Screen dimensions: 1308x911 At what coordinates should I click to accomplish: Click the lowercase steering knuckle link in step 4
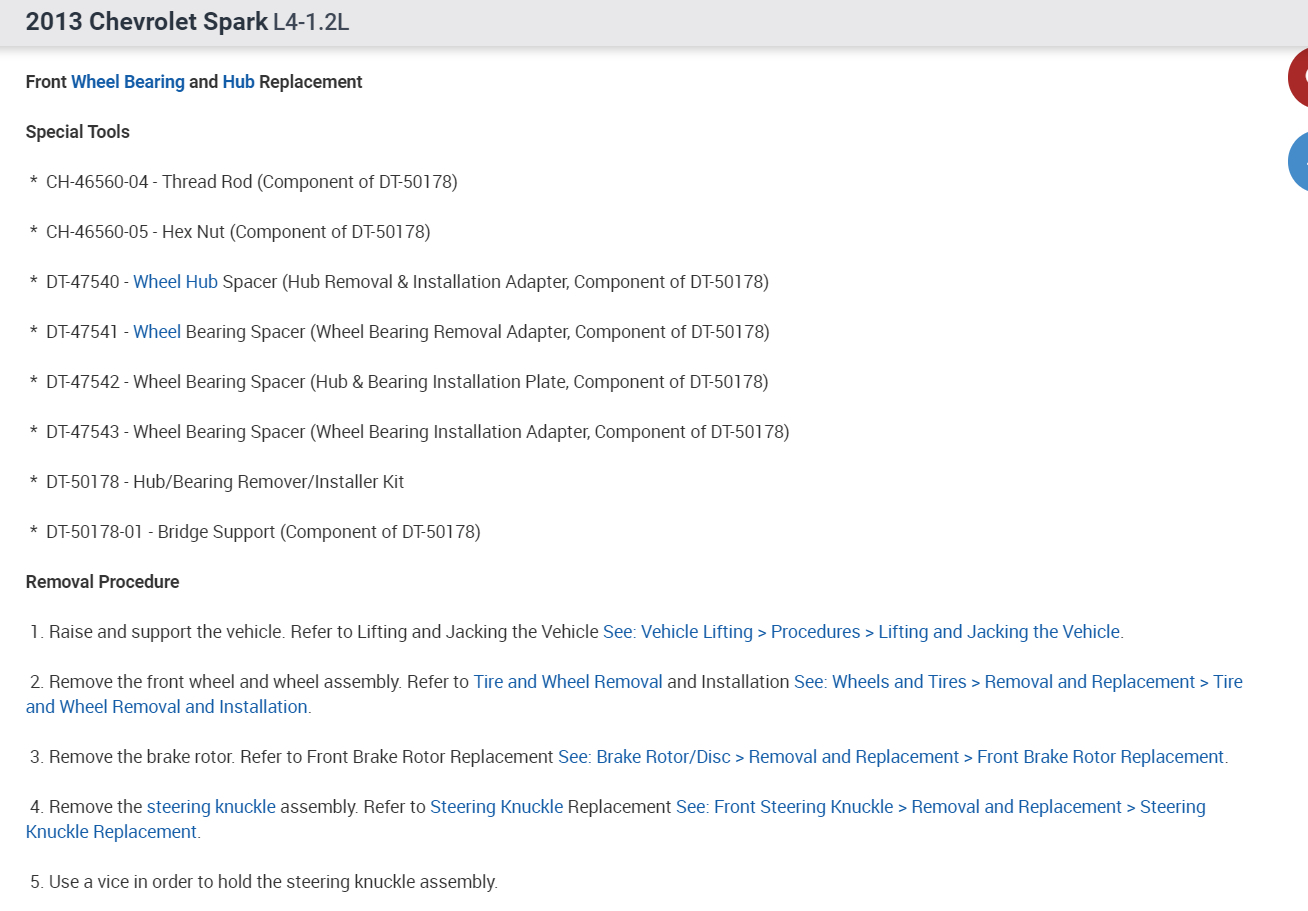[211, 807]
